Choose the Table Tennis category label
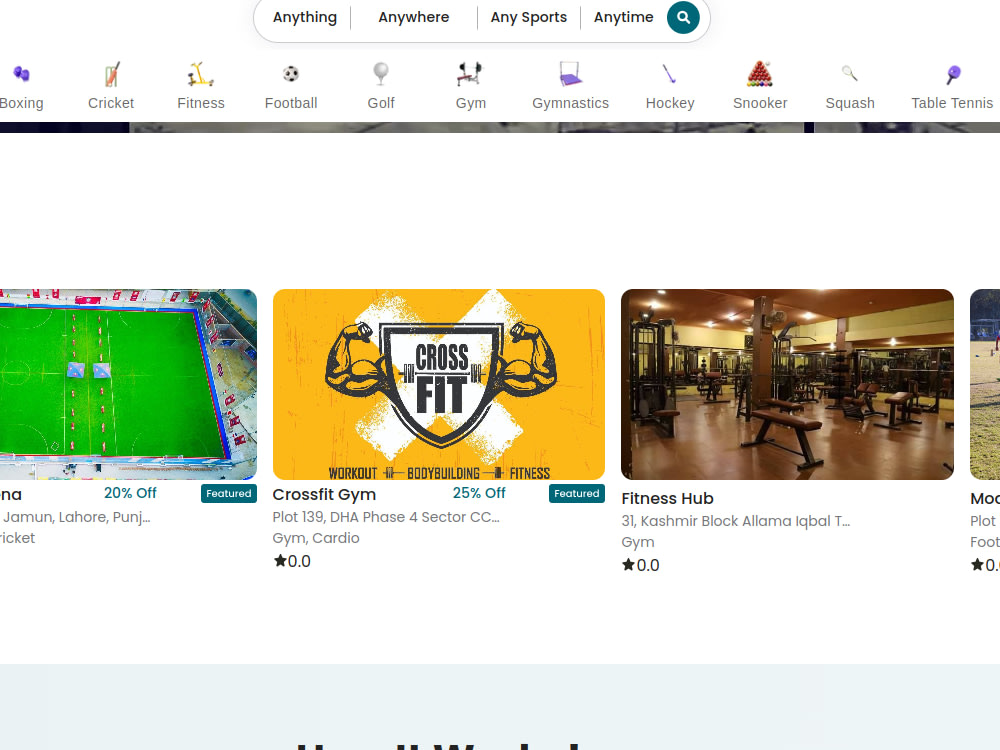This screenshot has height=750, width=1000. (952, 103)
